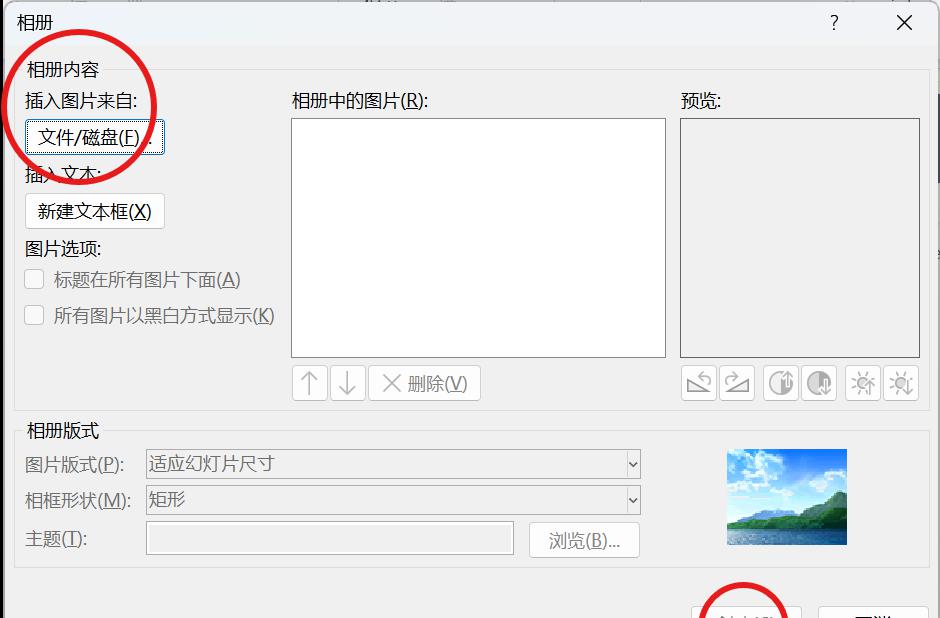
Task: Enable 标题在所有图片下面 option
Action: tap(36, 279)
